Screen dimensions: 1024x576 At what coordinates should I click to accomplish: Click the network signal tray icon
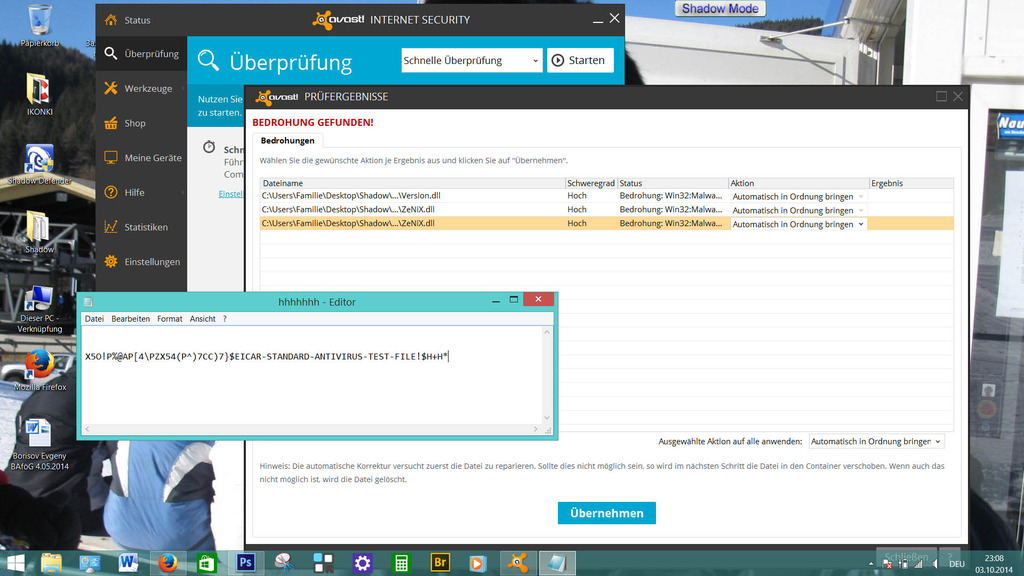tap(919, 564)
